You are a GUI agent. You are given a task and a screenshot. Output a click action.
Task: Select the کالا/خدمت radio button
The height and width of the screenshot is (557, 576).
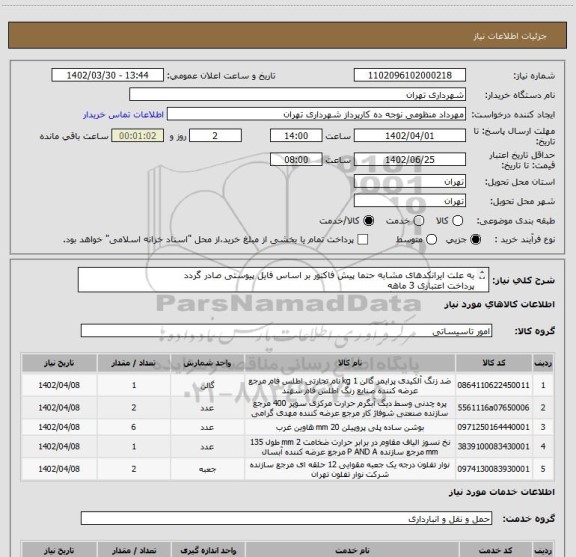tap(368, 221)
